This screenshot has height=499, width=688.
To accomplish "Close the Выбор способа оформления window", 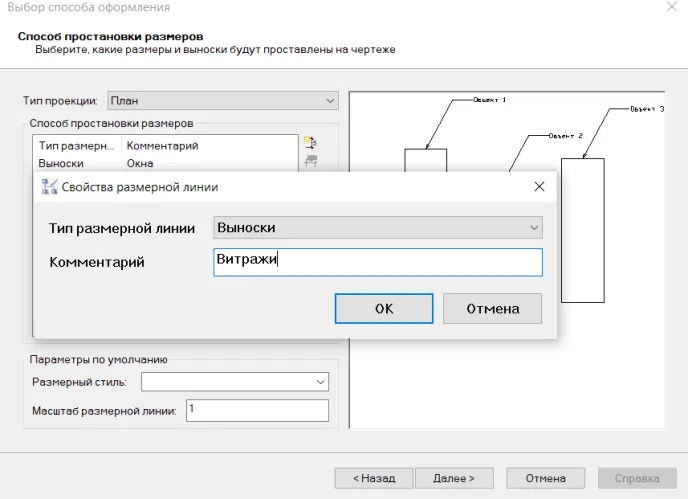I will click(x=670, y=6).
